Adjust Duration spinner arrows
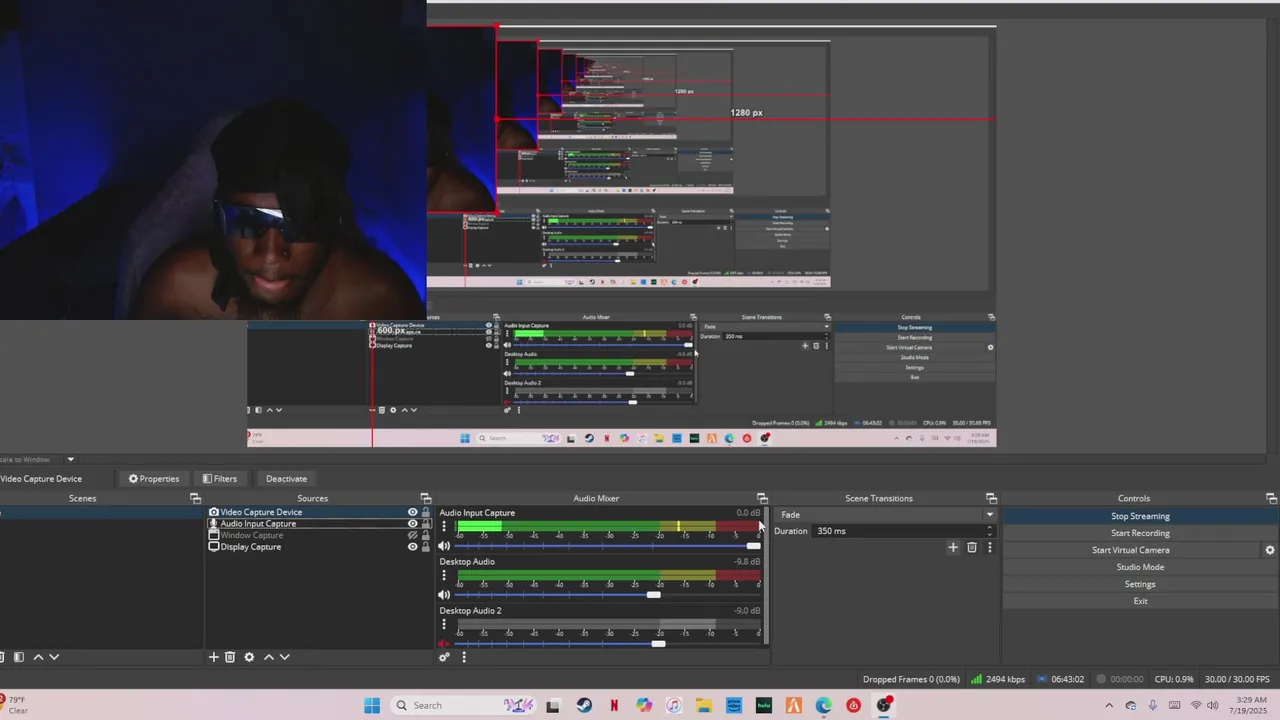Viewport: 1280px width, 720px height. coord(990,531)
